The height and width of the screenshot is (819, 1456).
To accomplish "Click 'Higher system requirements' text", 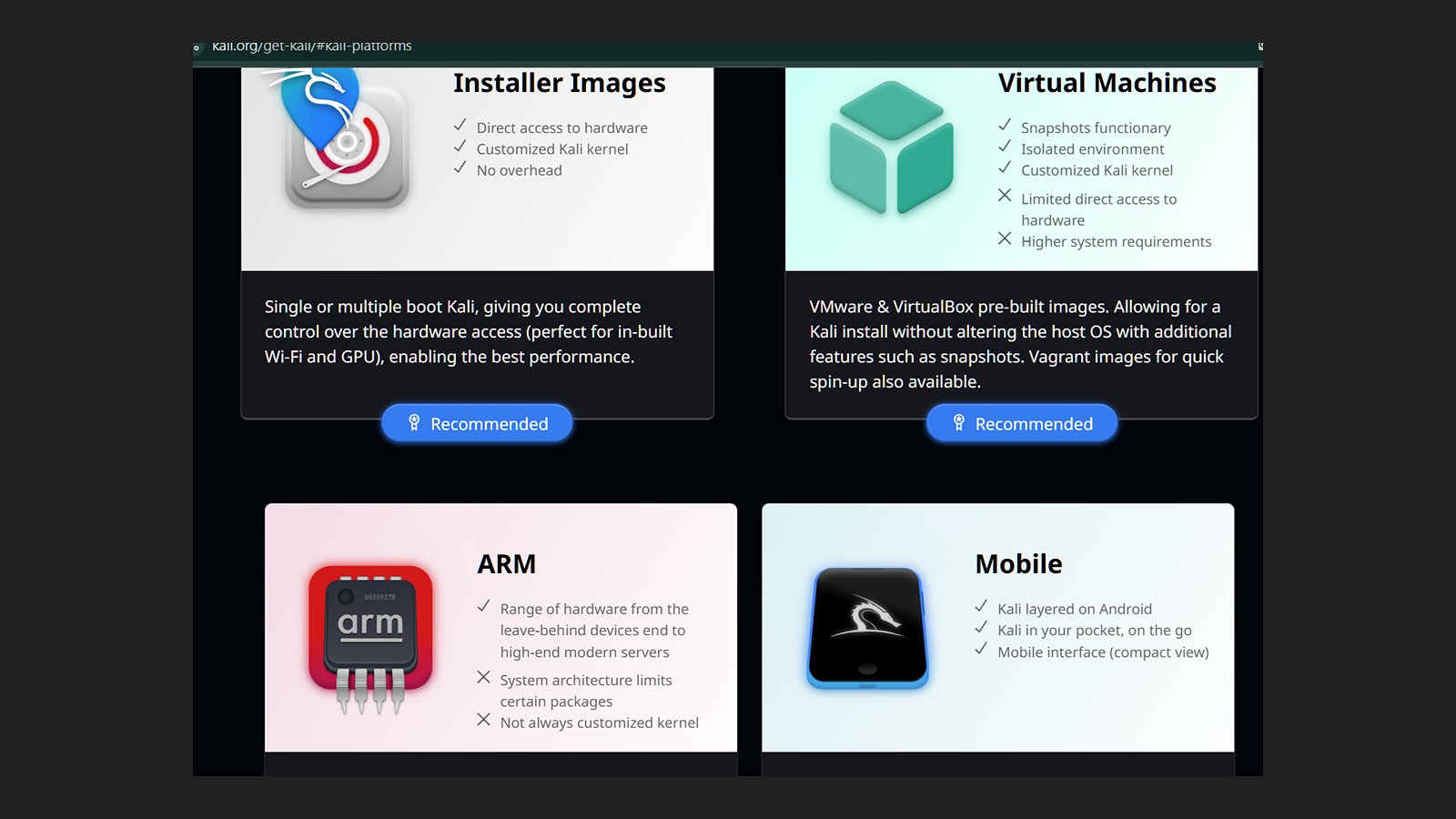I will 1117,242.
